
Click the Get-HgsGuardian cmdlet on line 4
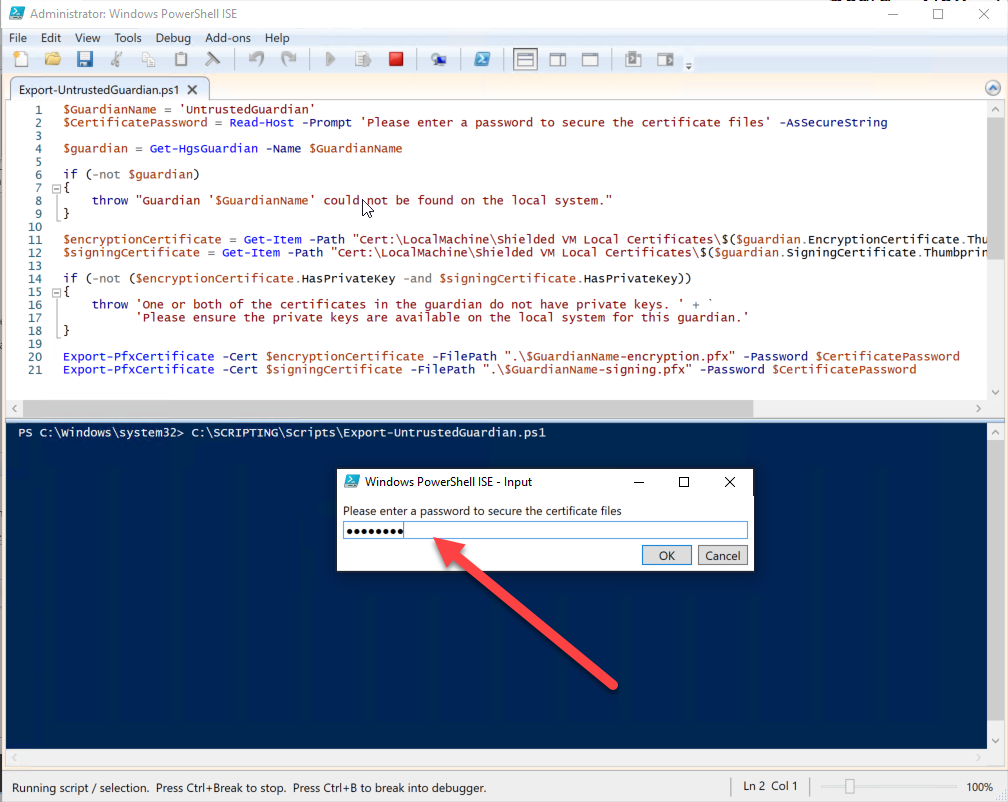click(x=203, y=148)
